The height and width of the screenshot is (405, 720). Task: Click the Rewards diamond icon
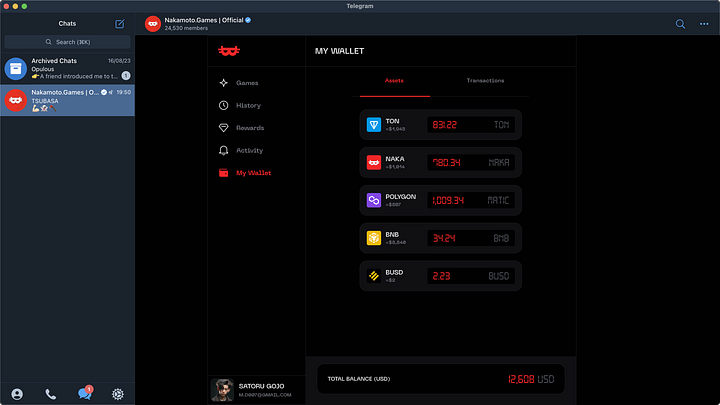(x=224, y=128)
